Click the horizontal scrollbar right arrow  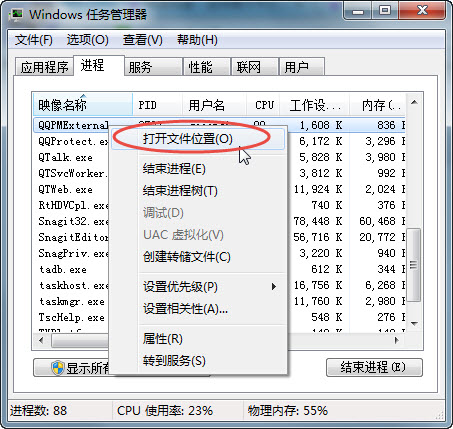tap(396, 340)
